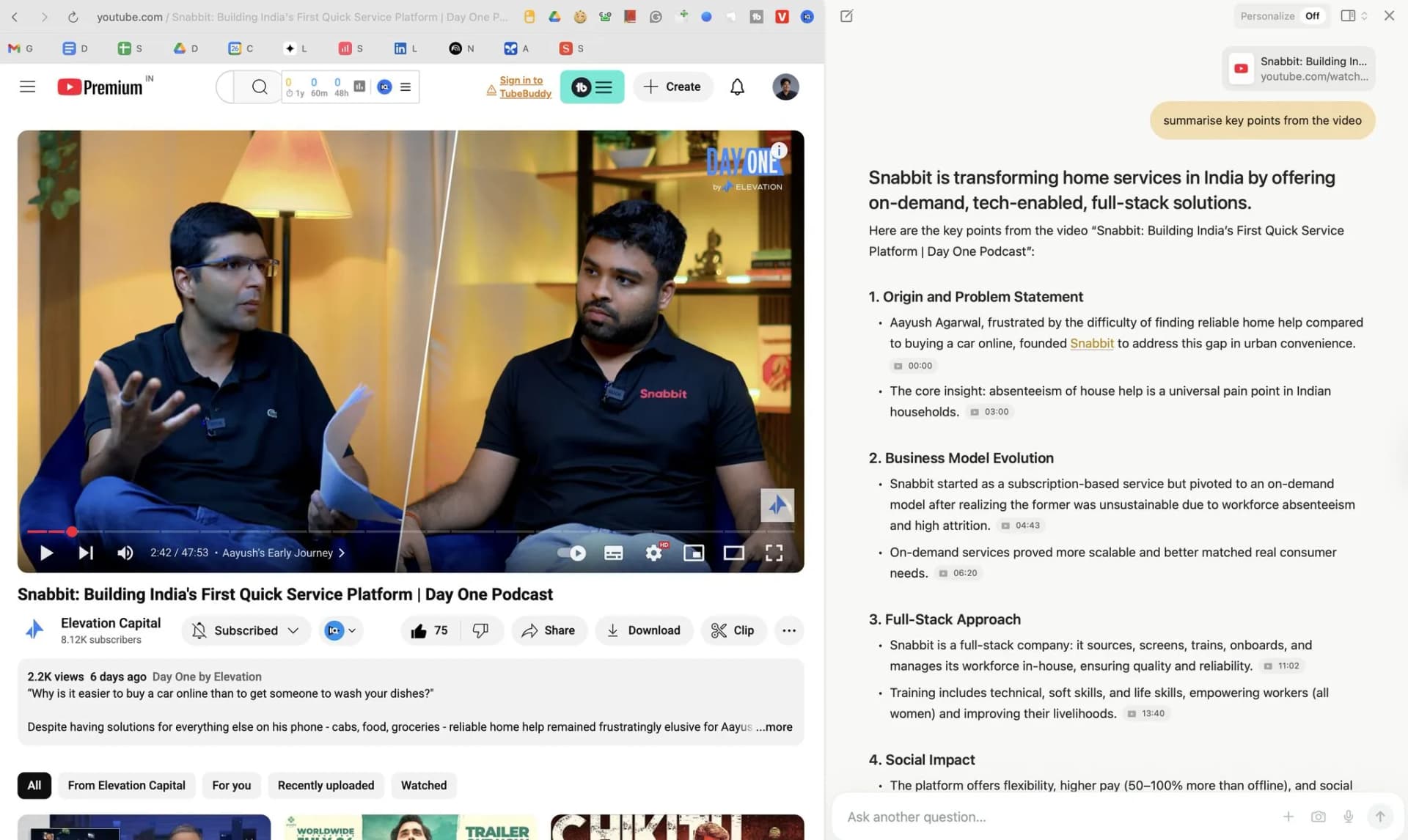Image resolution: width=1408 pixels, height=840 pixels.
Task: Add attachment with plus icon in assistant
Action: pos(1288,817)
